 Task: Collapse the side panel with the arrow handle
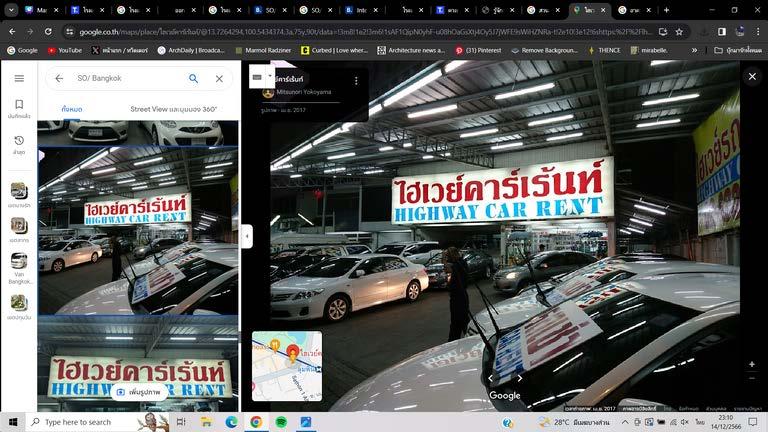(247, 236)
